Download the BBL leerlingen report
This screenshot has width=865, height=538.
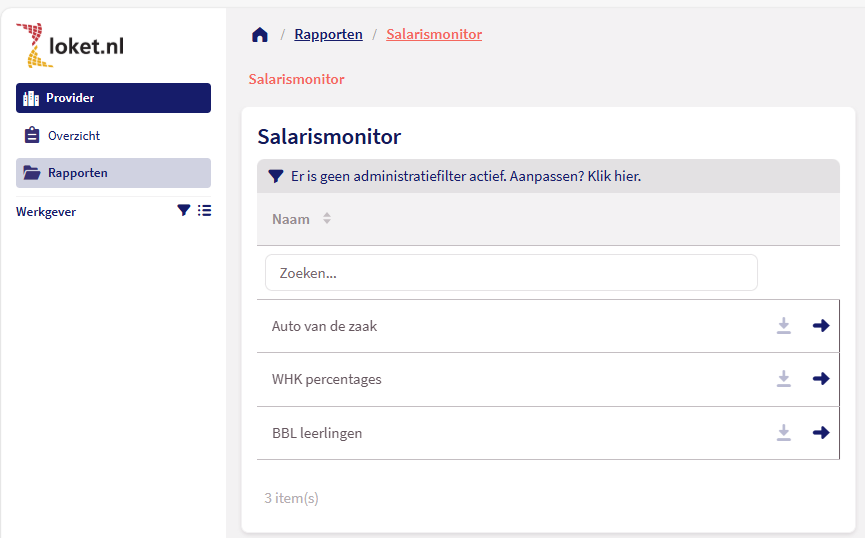[784, 433]
